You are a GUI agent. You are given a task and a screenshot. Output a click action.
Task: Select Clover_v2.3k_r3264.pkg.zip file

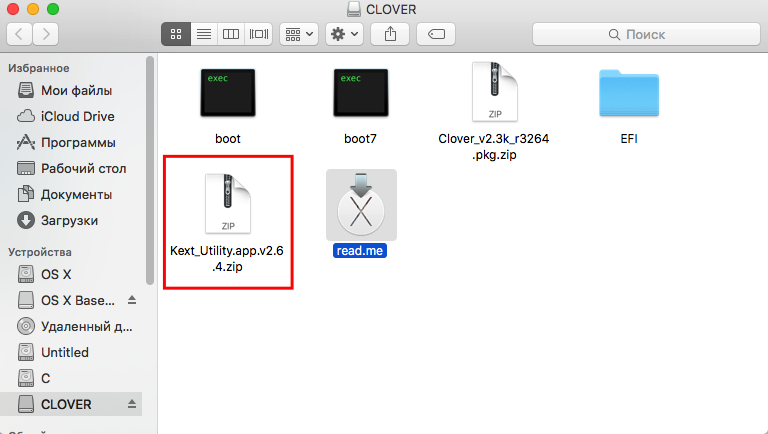pos(494,112)
